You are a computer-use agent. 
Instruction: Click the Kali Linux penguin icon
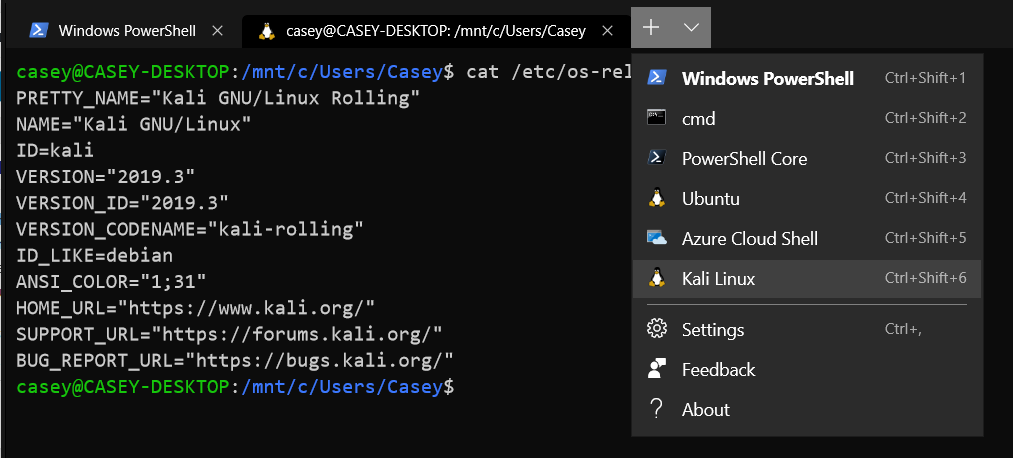[657, 278]
